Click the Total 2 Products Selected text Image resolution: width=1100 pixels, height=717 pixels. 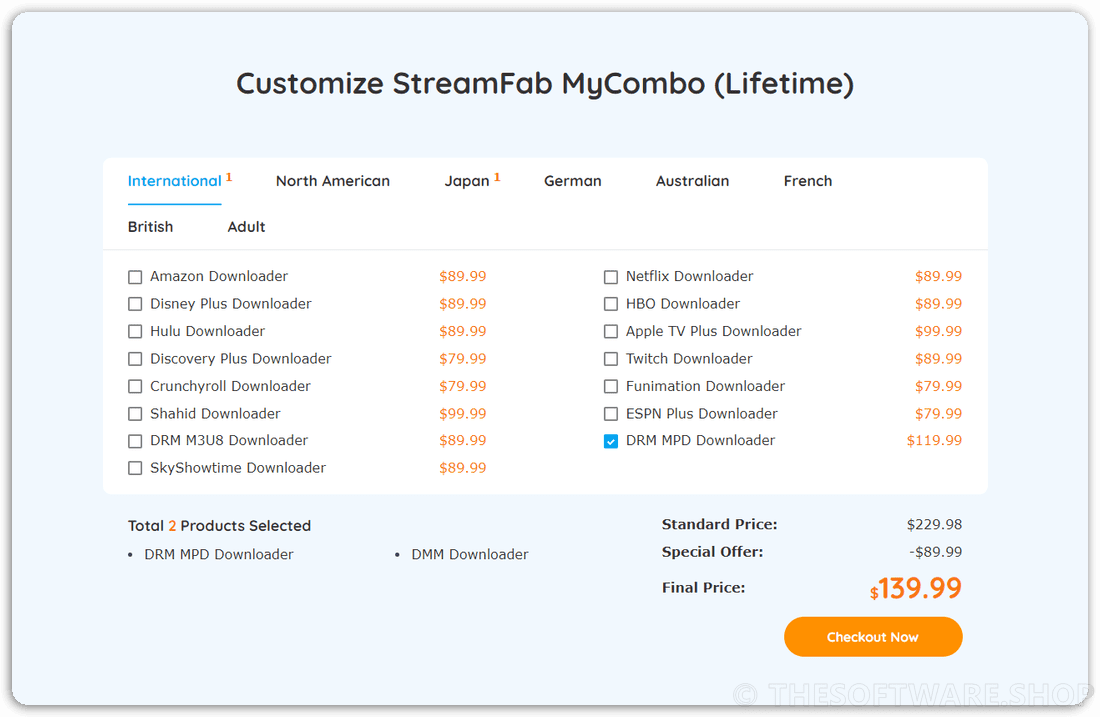click(x=219, y=525)
